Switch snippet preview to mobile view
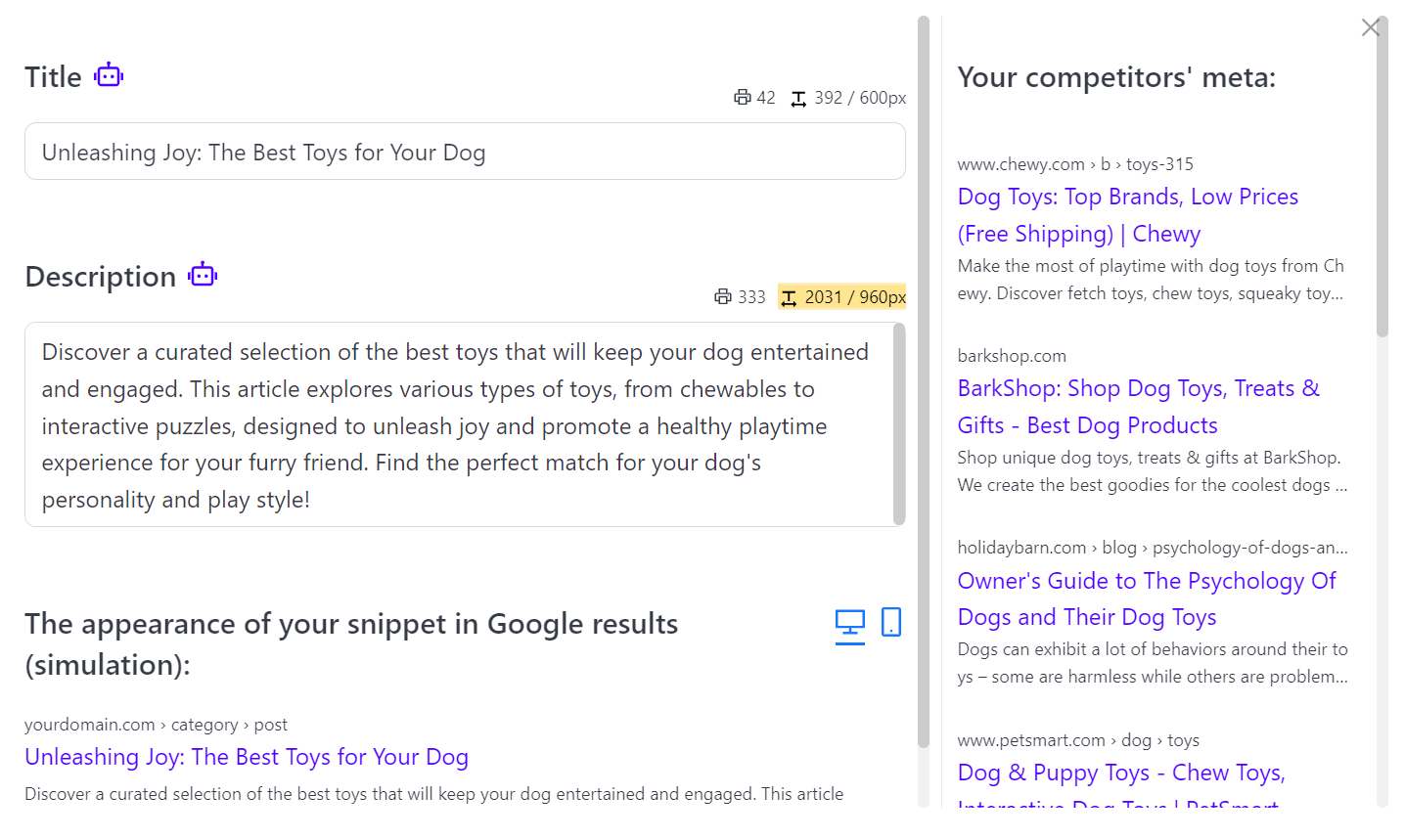The height and width of the screenshot is (840, 1405). point(890,622)
